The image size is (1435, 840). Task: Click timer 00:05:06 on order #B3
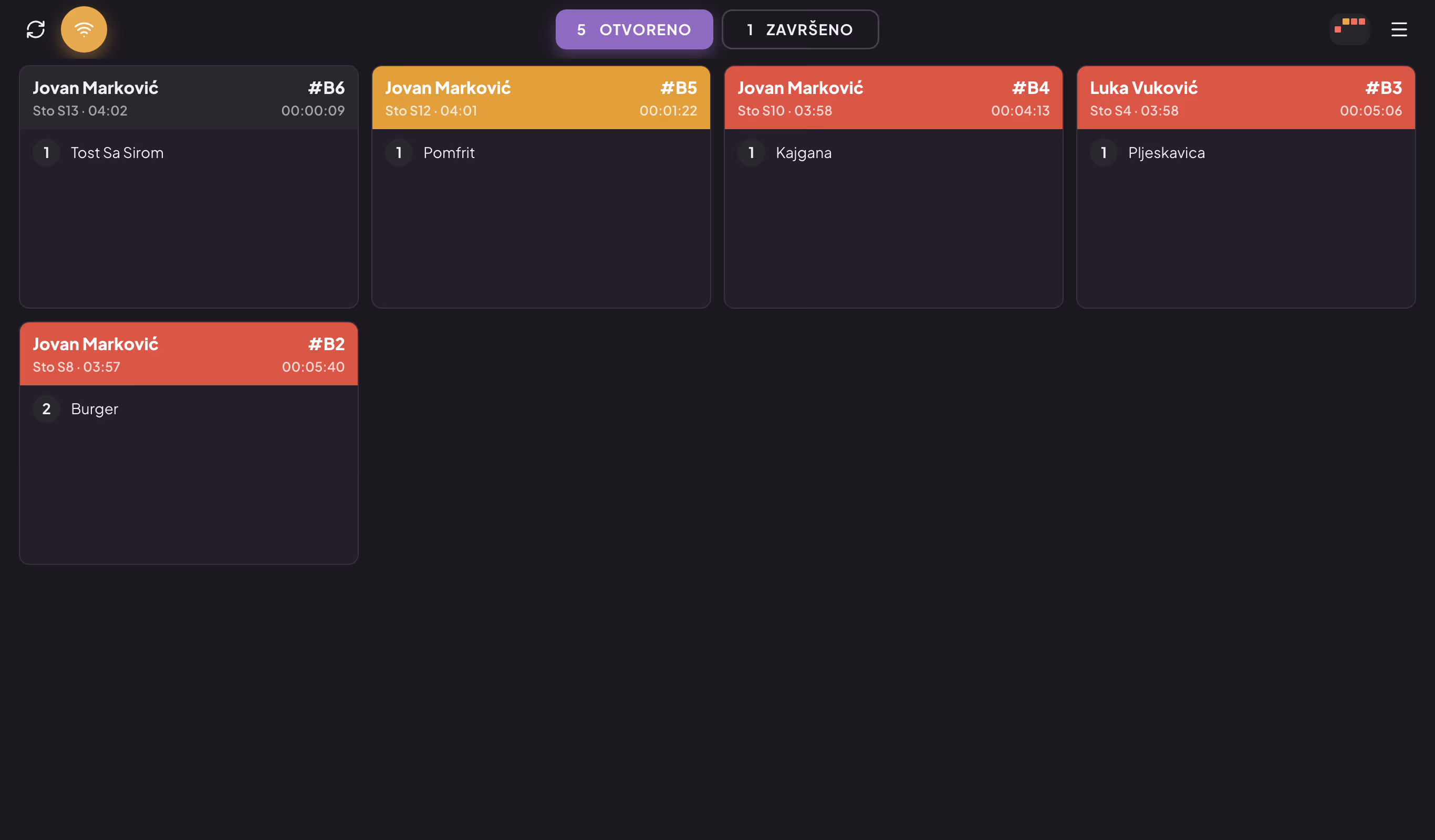[1370, 111]
